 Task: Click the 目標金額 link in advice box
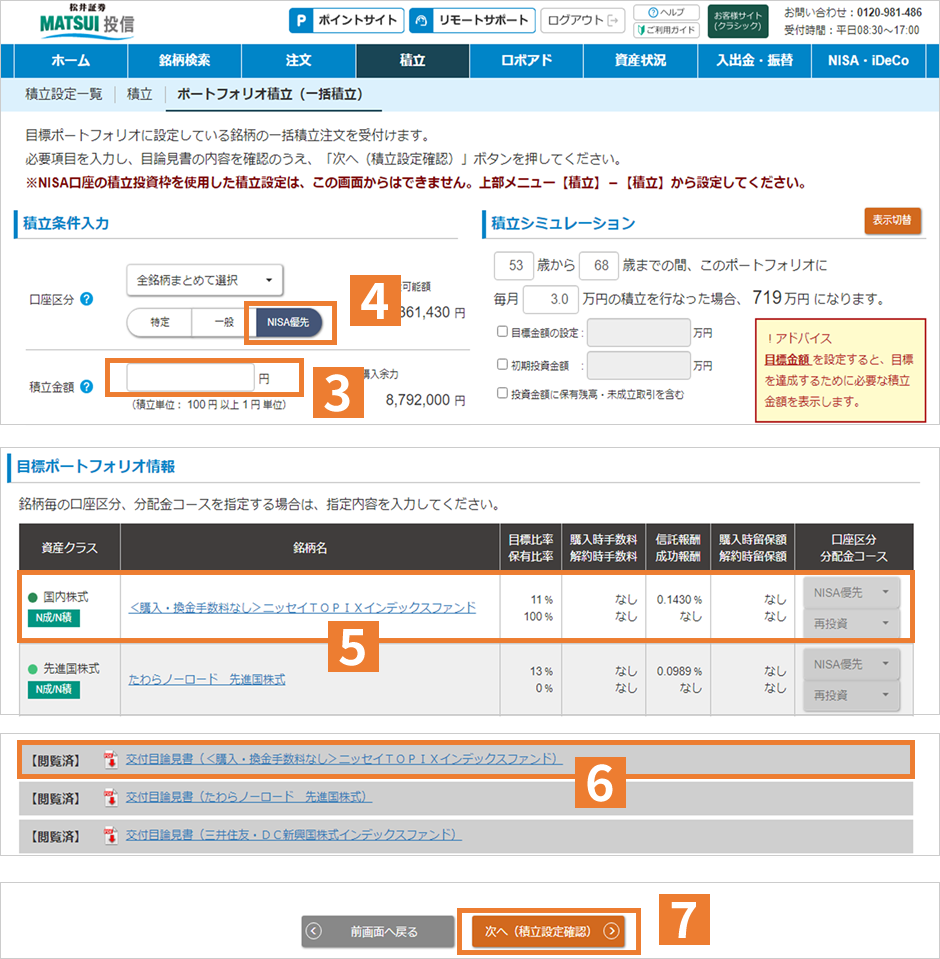pos(787,360)
